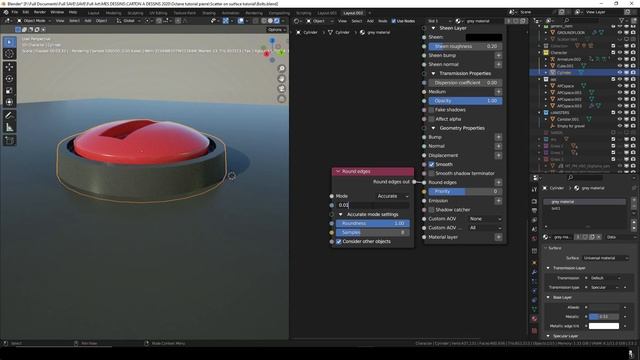Image resolution: width=640 pixels, height=360 pixels.
Task: Click the black Sheen color swatch
Action: coord(484,37)
